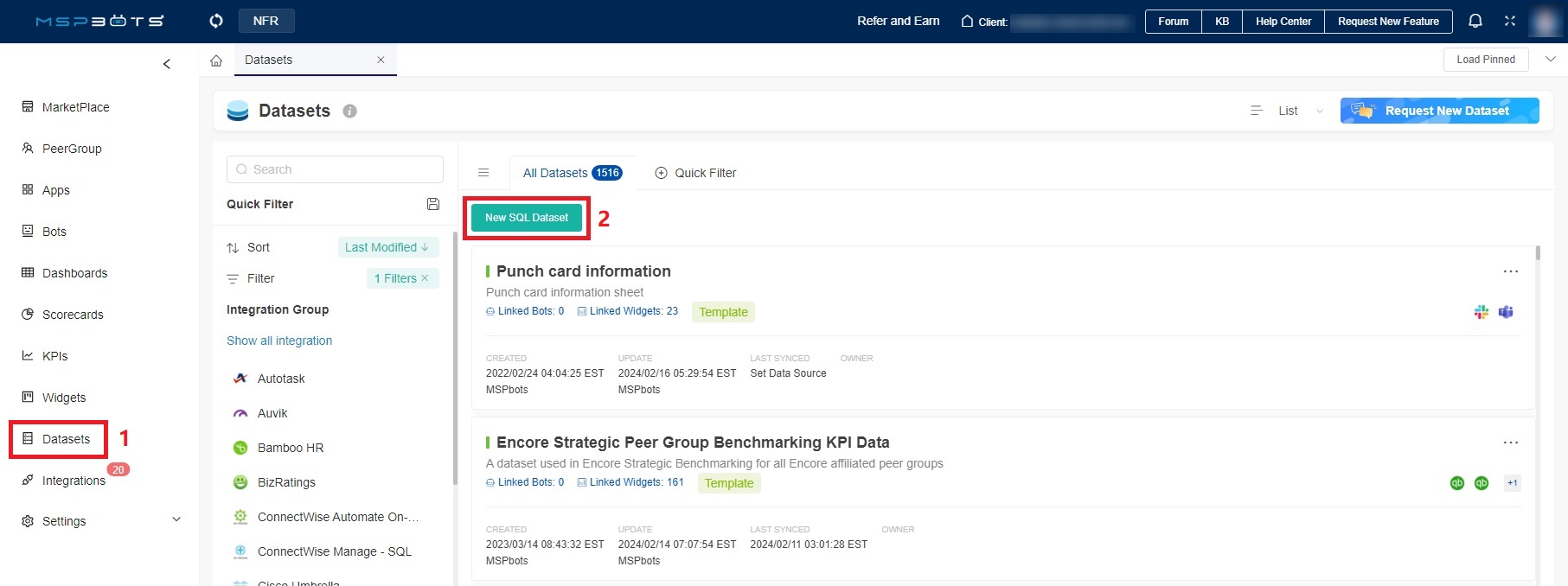
Task: Open more options for Punch card information
Action: point(1510,271)
